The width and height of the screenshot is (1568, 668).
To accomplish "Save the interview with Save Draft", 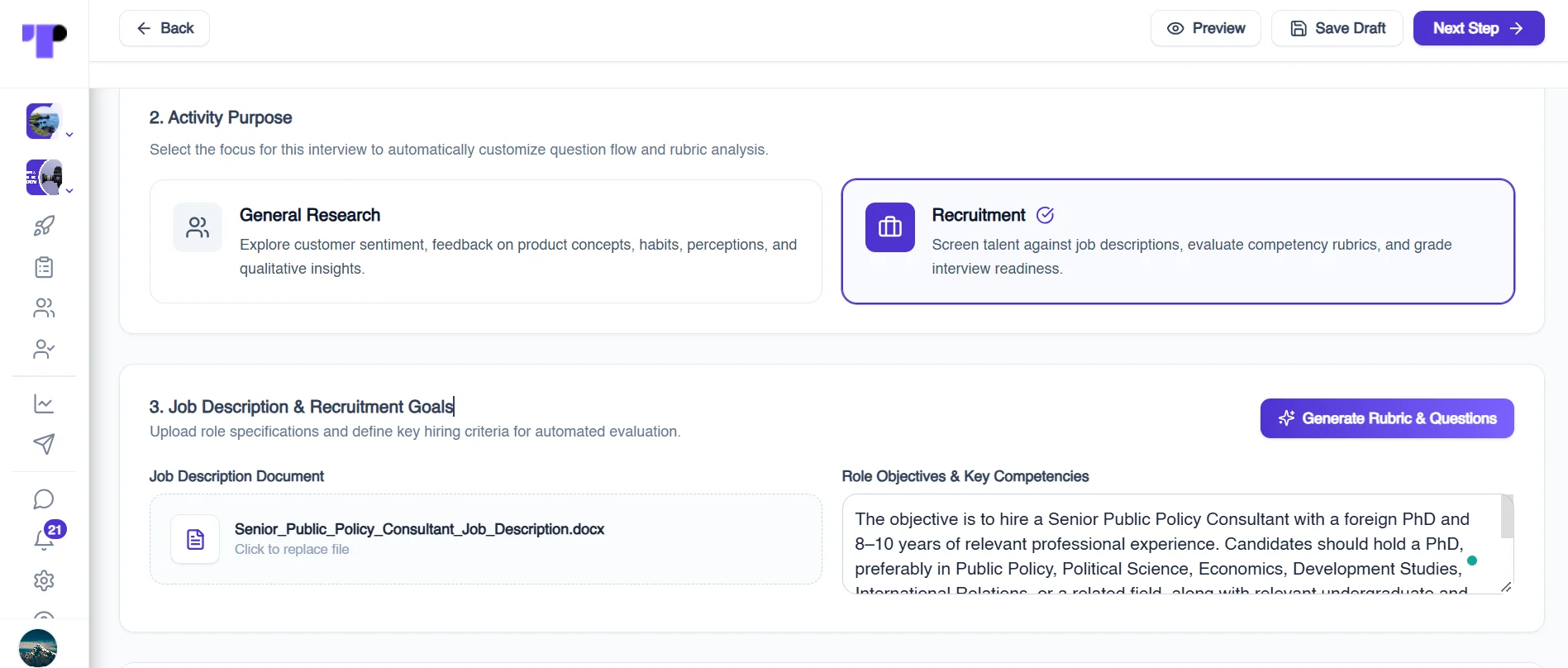I will click(x=1337, y=28).
